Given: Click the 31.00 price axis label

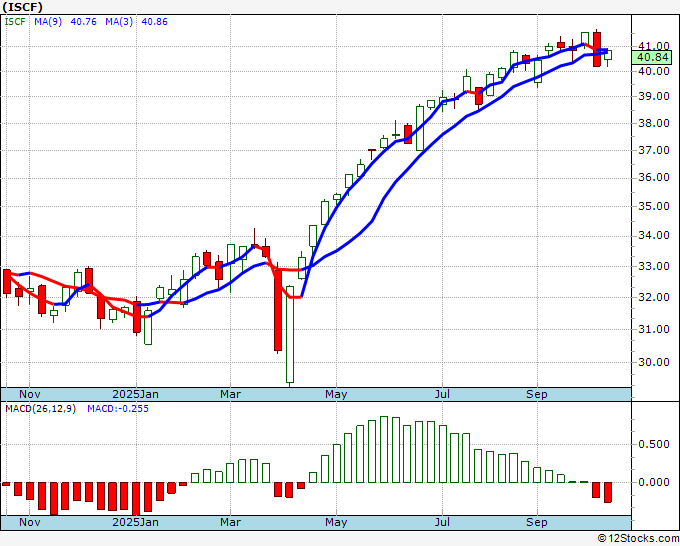Looking at the screenshot, I should (654, 329).
